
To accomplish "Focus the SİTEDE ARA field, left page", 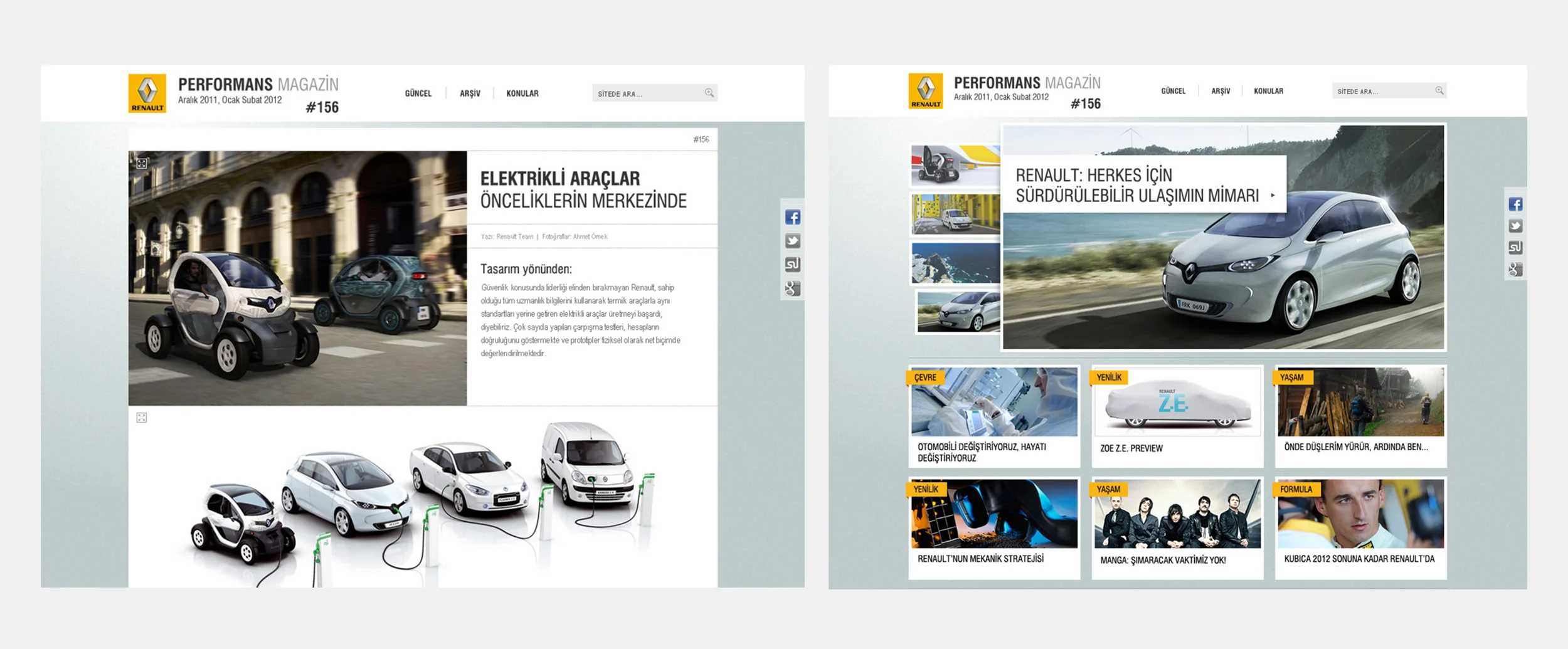I will click(655, 93).
